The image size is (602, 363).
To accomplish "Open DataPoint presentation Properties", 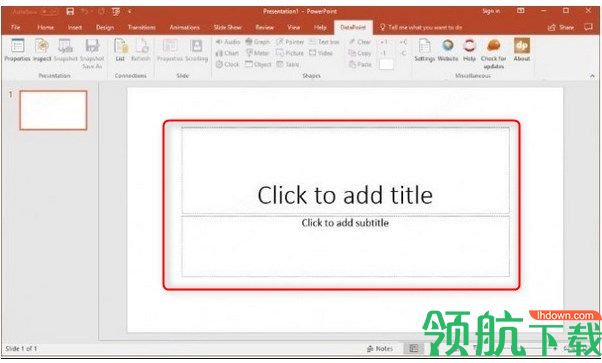I will [x=17, y=50].
